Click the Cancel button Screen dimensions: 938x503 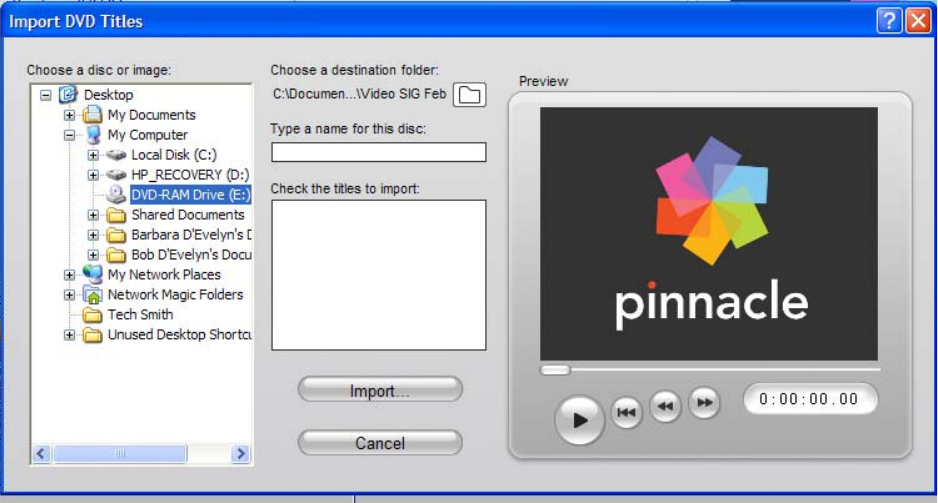[380, 443]
